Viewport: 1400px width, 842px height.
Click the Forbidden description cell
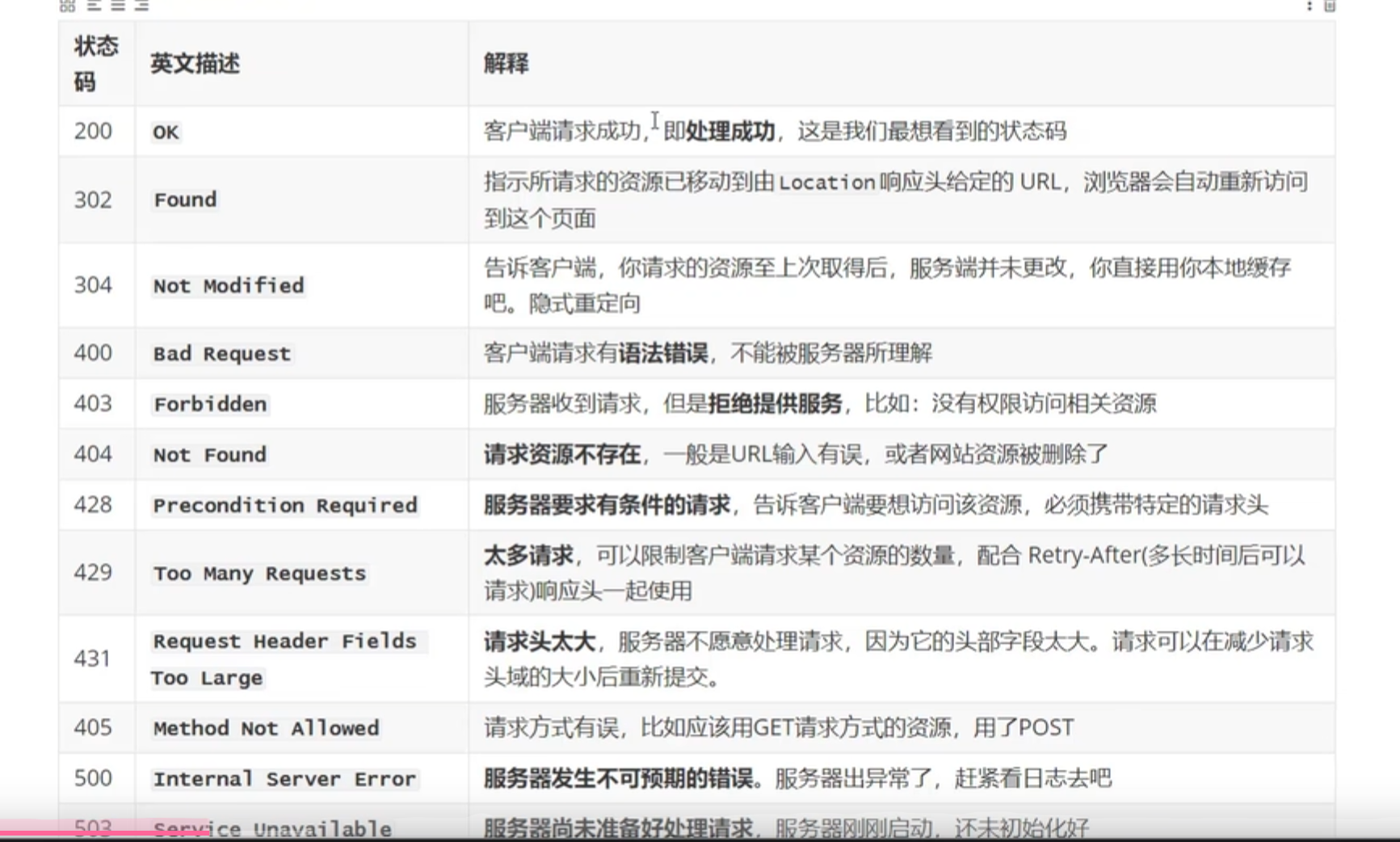(301, 403)
